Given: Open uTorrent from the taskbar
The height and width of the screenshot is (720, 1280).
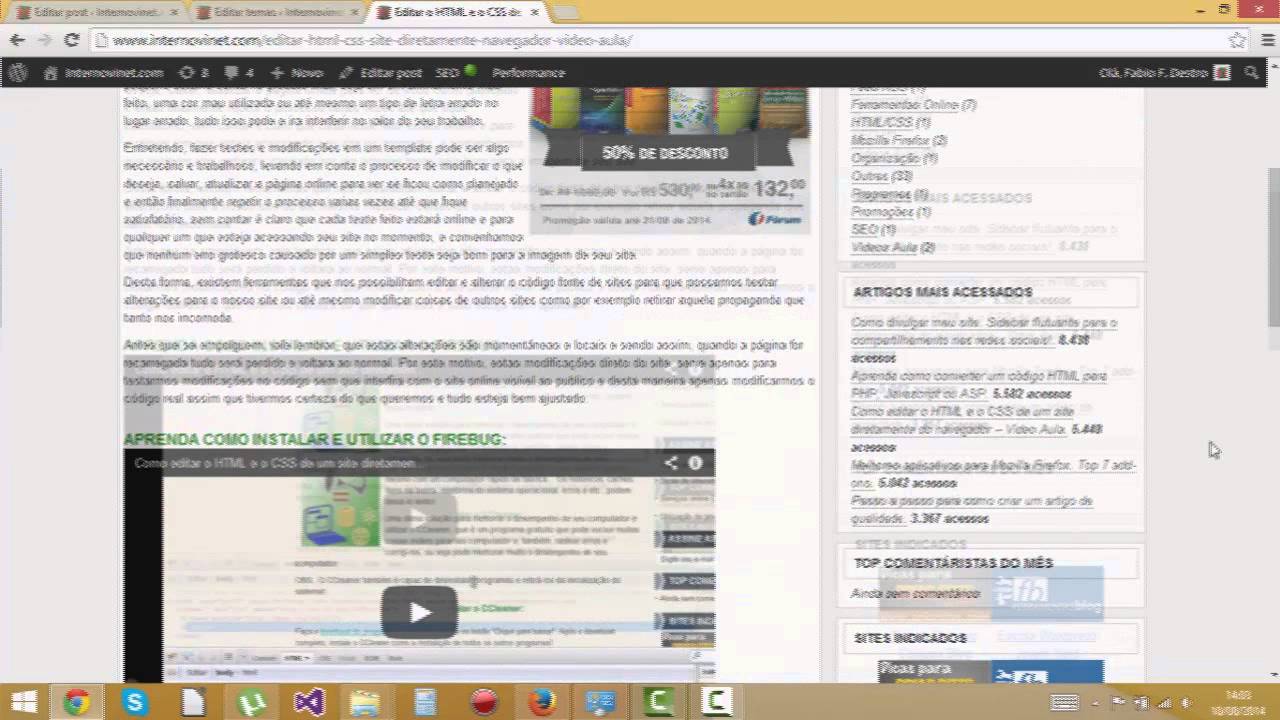Looking at the screenshot, I should coord(251,703).
